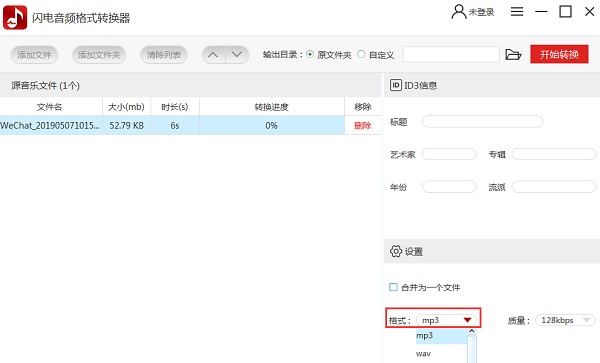Viewport: 600px width, 363px height.
Task: Click the output directory path field
Action: 451,54
